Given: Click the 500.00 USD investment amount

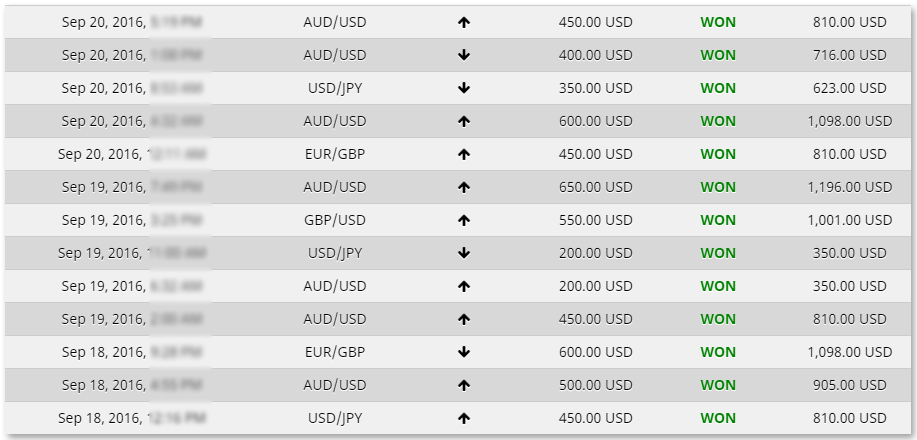Looking at the screenshot, I should coord(595,386).
